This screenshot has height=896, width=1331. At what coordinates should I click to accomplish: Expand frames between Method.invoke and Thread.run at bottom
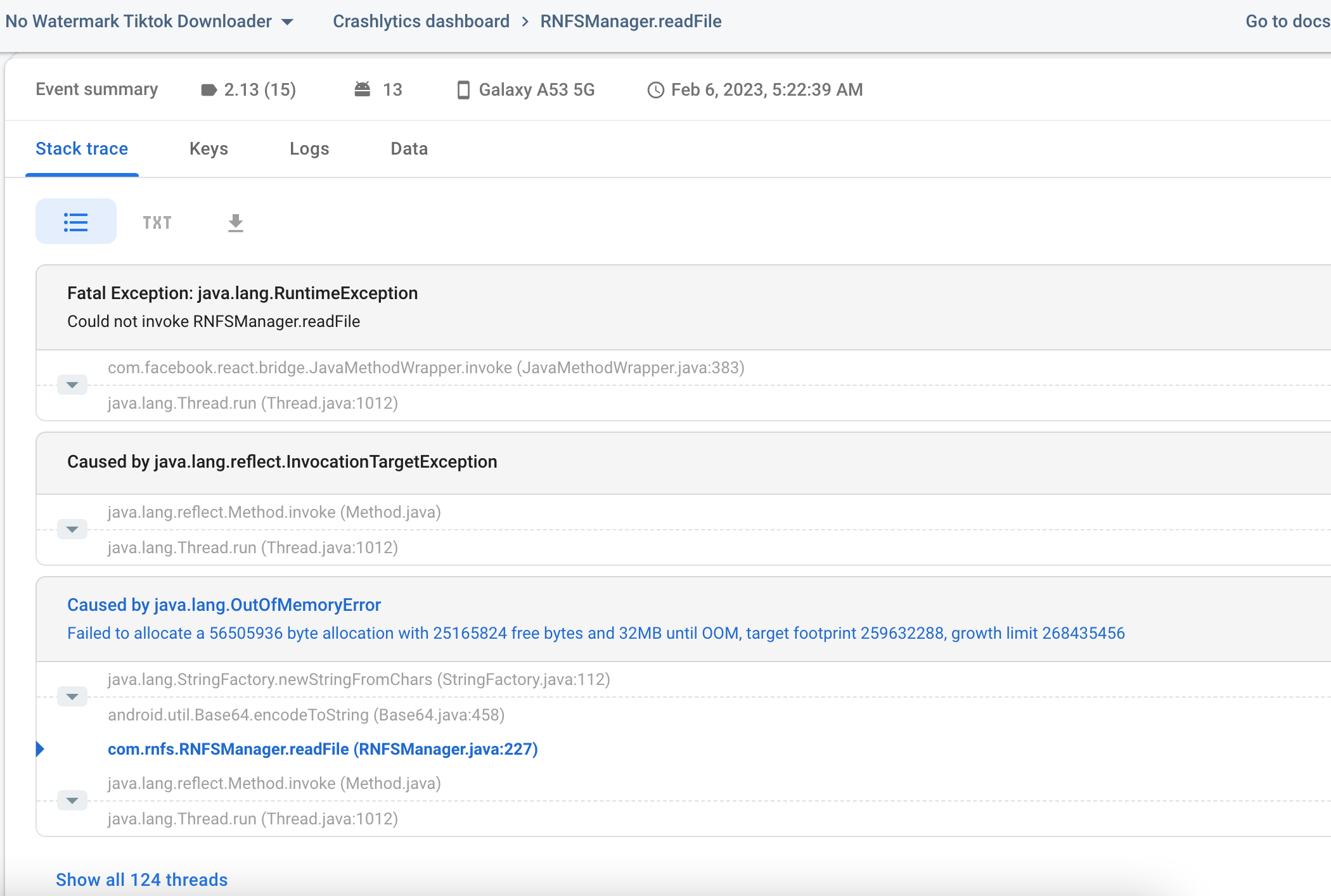pyautogui.click(x=72, y=800)
